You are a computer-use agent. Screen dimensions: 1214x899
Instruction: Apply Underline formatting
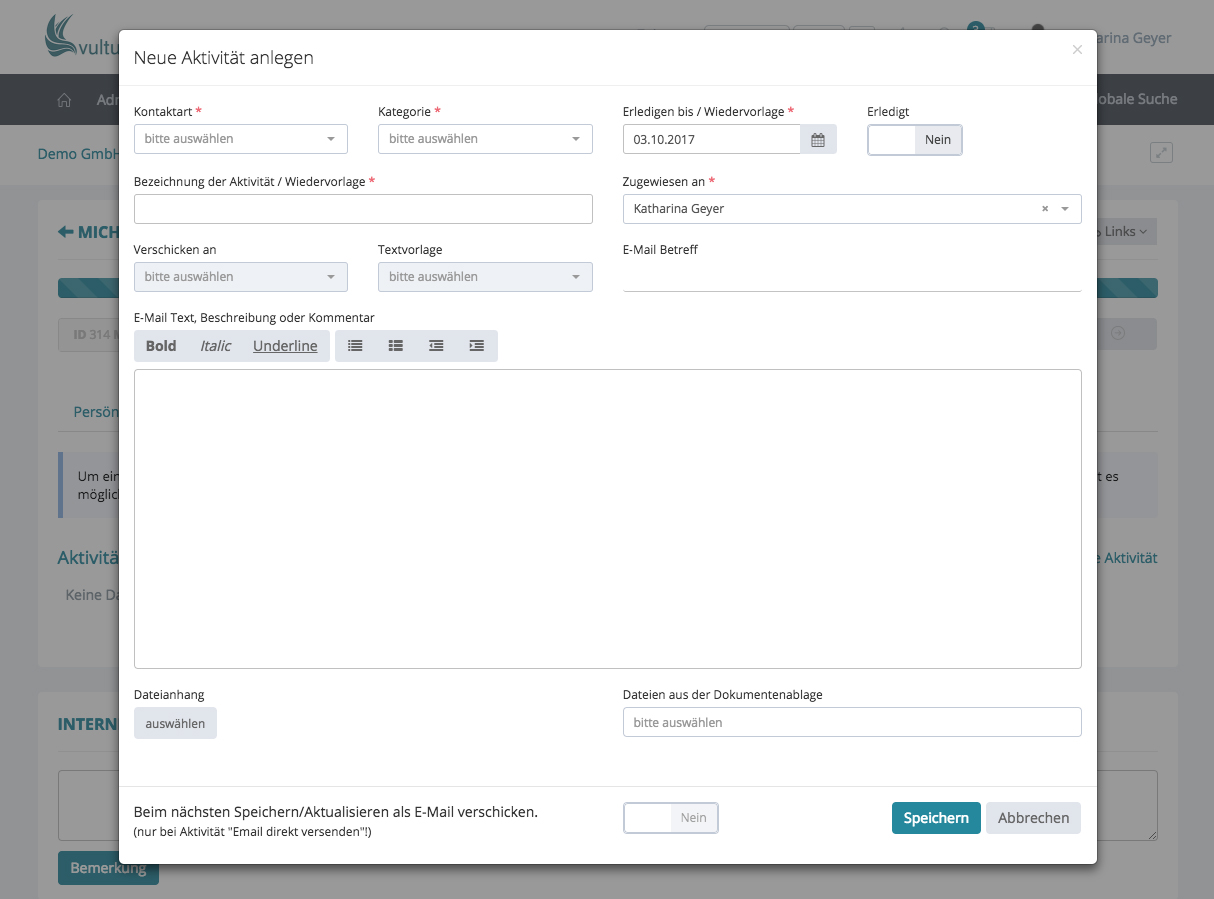(285, 346)
